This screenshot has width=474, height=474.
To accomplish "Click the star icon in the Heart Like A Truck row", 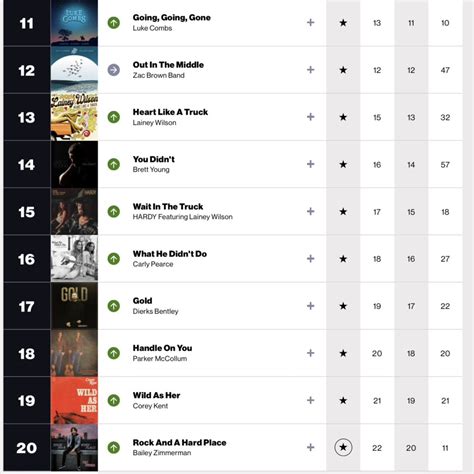I will (343, 117).
